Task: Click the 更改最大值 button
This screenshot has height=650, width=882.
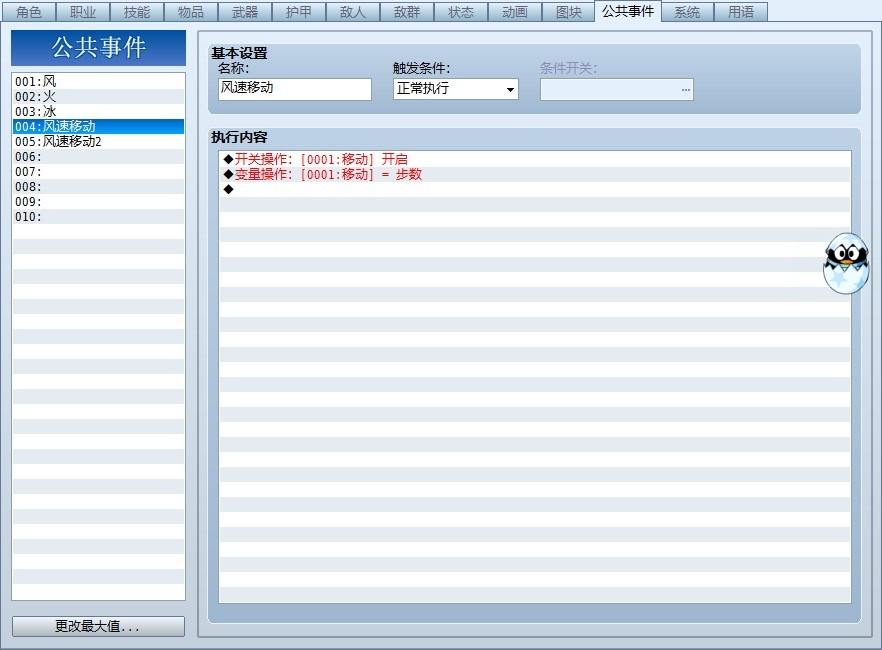Action: [x=98, y=626]
